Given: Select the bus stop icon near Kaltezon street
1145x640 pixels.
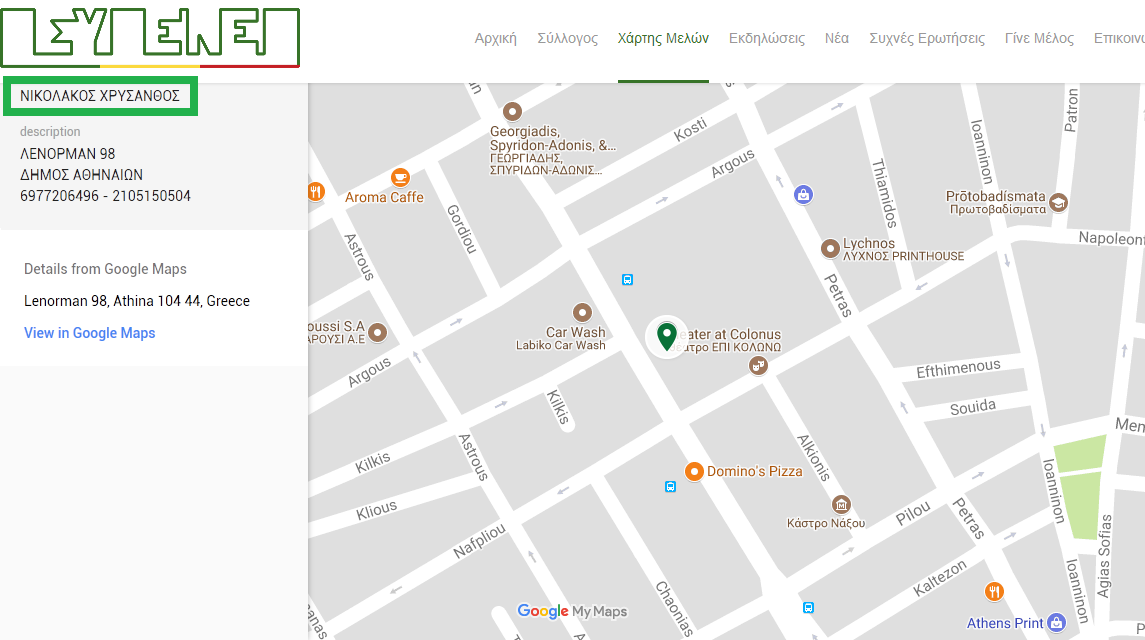Looking at the screenshot, I should click(808, 608).
